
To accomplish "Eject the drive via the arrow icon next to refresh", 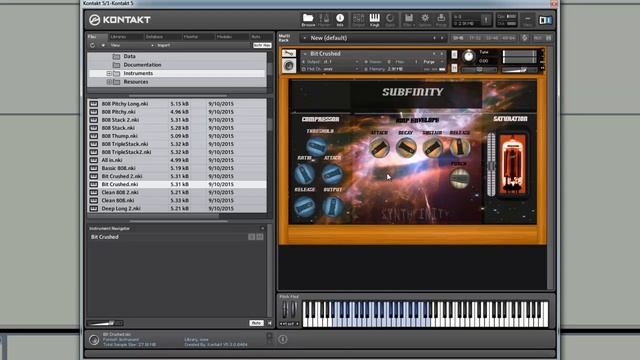I will (x=103, y=45).
